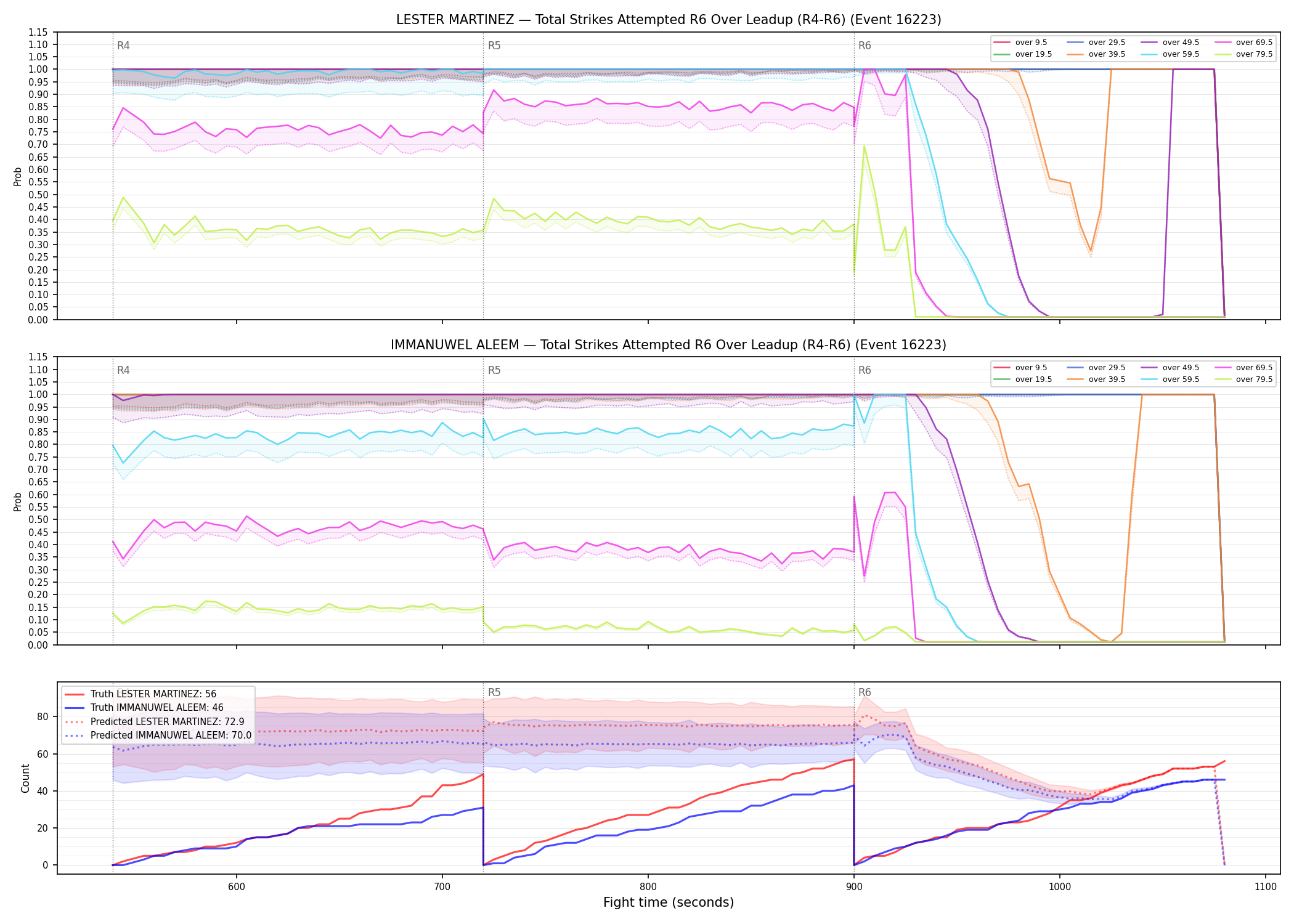Image resolution: width=1294 pixels, height=924 pixels.
Task: Click the 0.00 tick on Martinez Prob axis
Action: [38, 320]
